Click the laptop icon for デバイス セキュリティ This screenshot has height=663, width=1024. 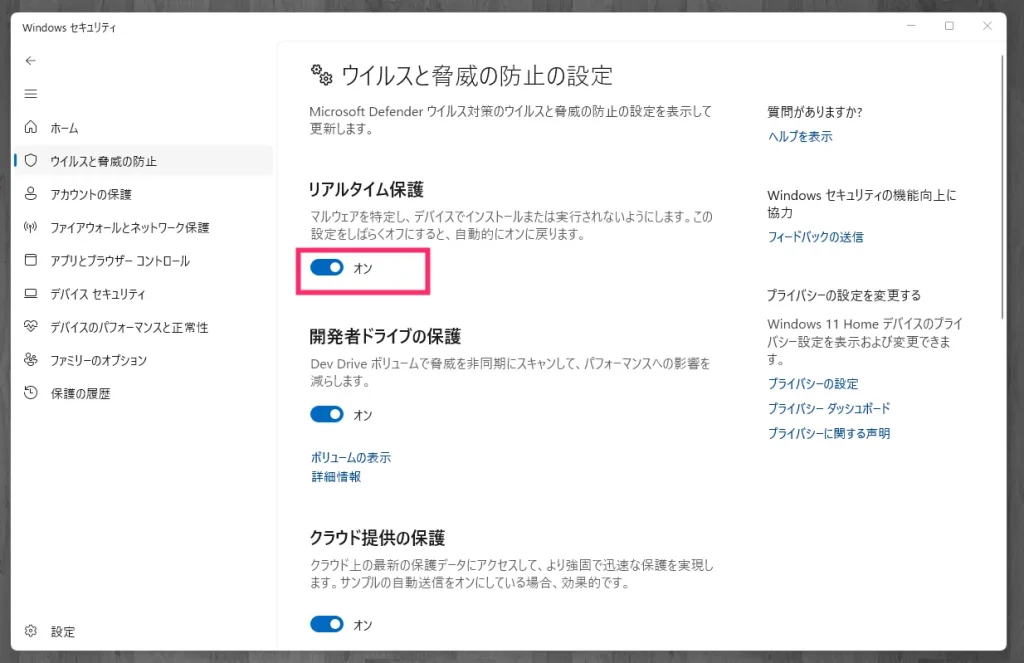31,293
